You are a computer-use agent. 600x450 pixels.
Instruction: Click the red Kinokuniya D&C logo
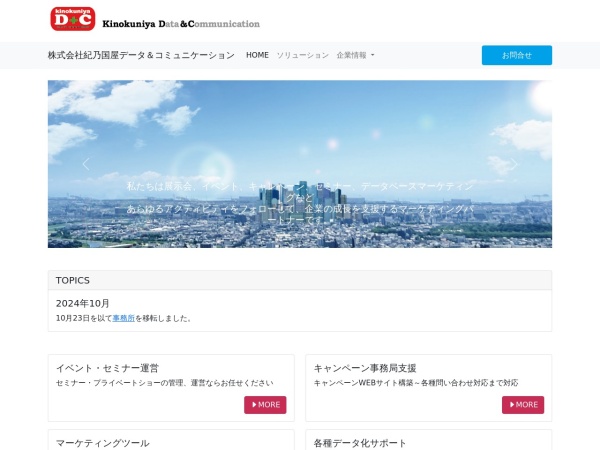(72, 19)
